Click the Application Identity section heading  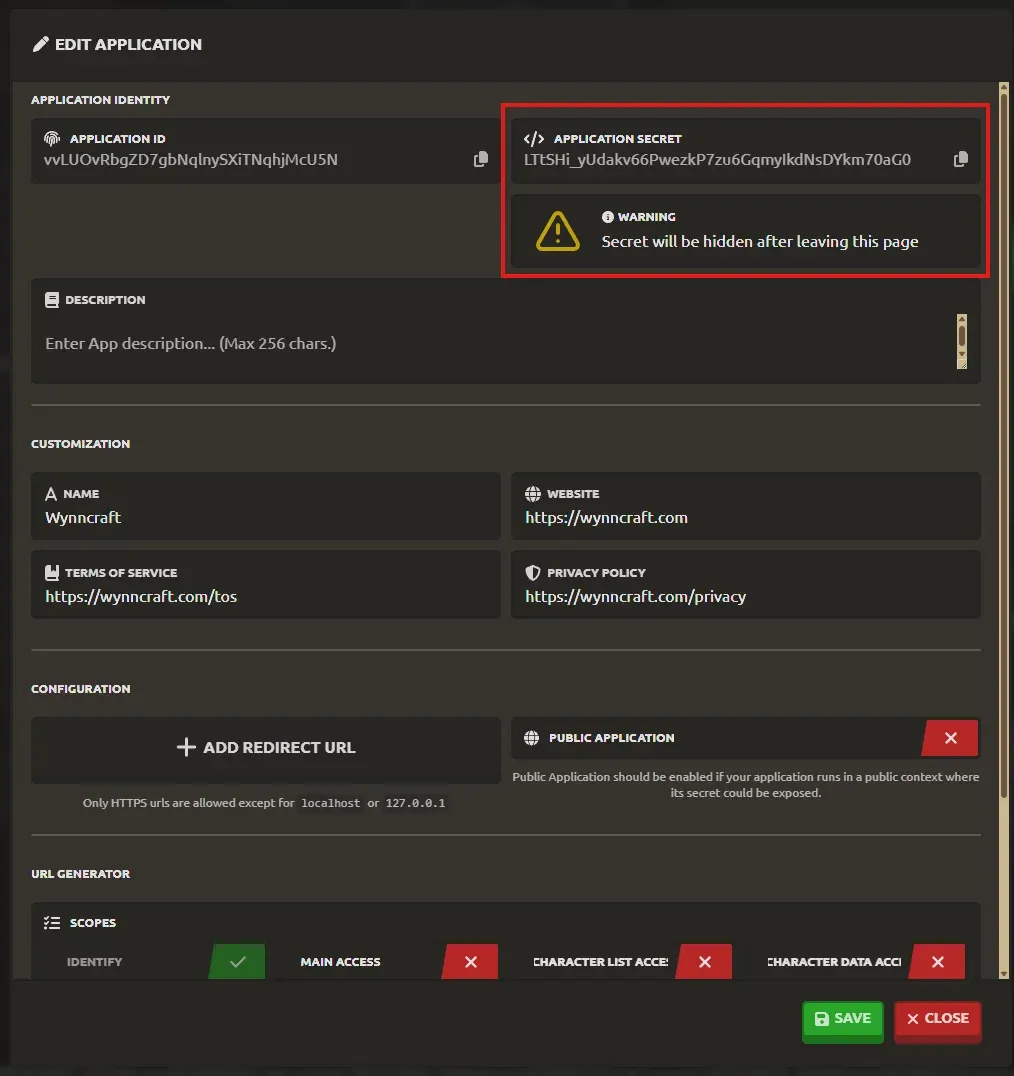click(x=100, y=100)
